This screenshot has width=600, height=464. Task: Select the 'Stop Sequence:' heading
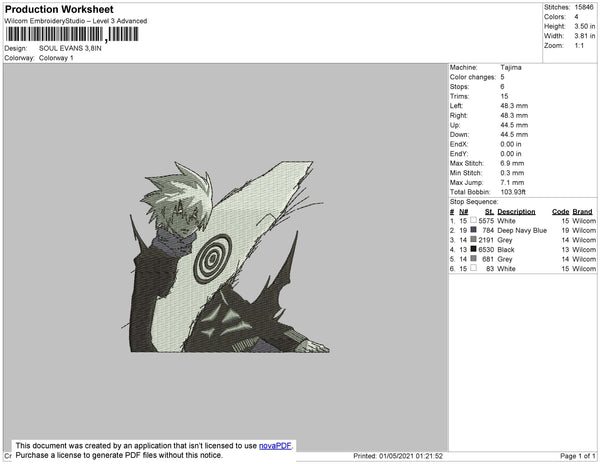(x=474, y=202)
